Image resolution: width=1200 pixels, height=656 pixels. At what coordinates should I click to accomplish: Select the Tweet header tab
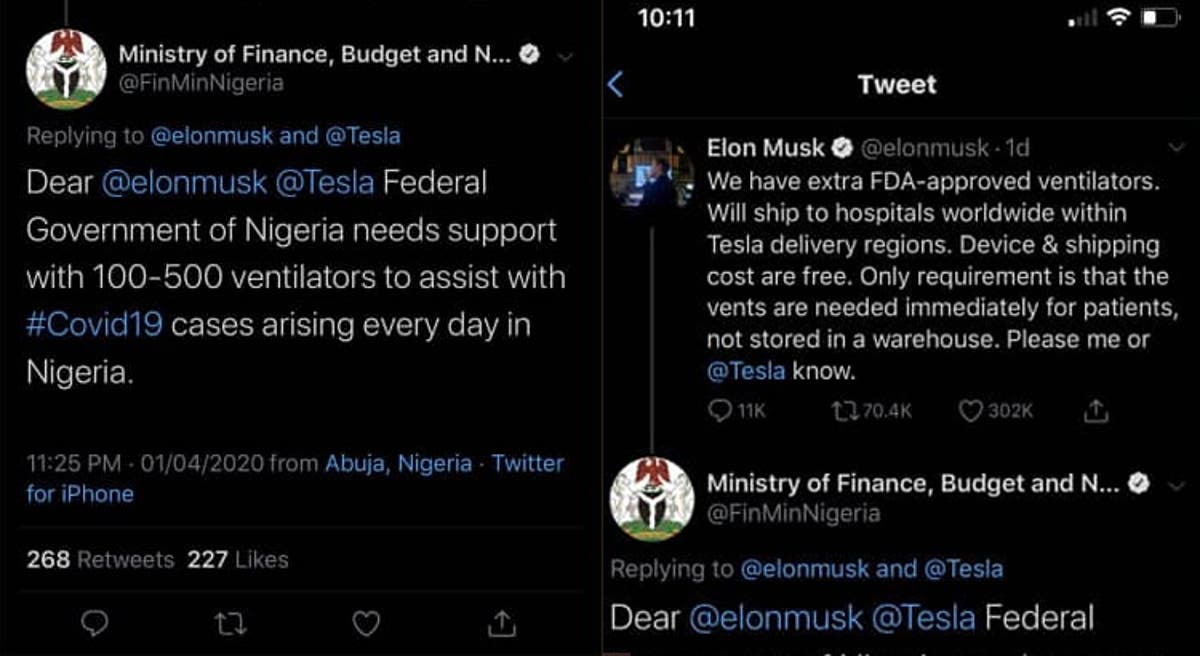click(897, 84)
